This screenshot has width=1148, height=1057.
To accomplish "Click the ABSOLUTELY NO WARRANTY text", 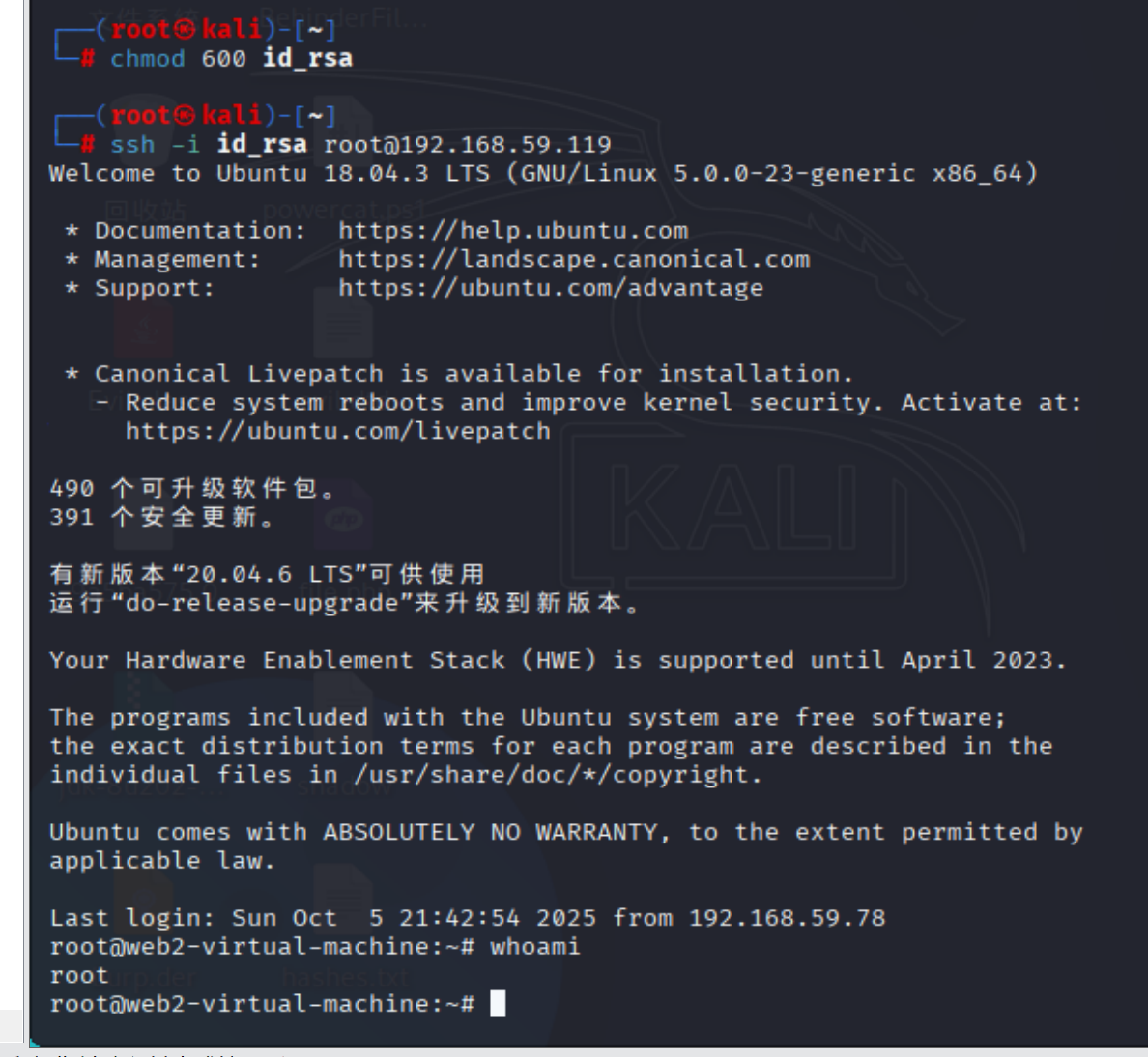I will coord(495,832).
